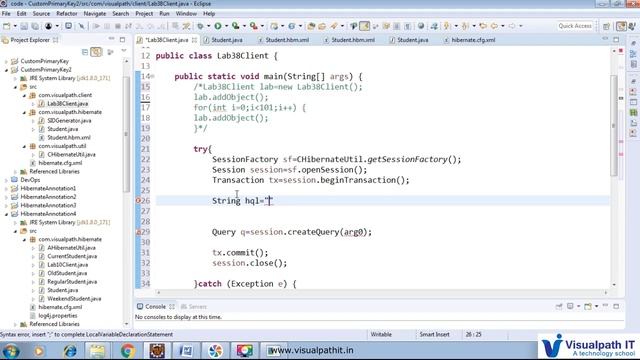Click the Next Annotation toolbar icon
This screenshot has height=360, width=640.
(447, 26)
